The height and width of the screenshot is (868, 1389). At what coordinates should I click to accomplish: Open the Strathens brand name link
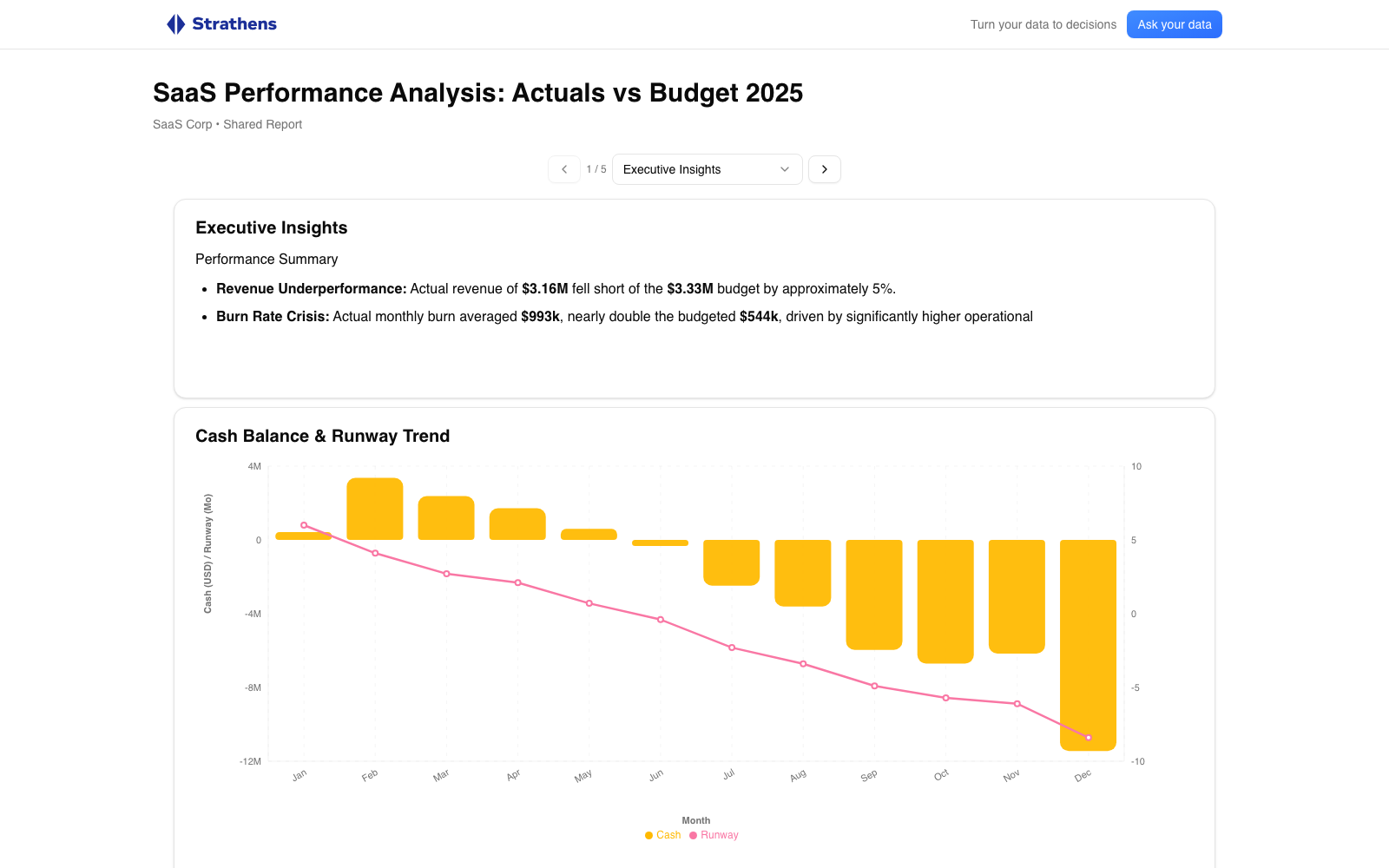pyautogui.click(x=234, y=24)
